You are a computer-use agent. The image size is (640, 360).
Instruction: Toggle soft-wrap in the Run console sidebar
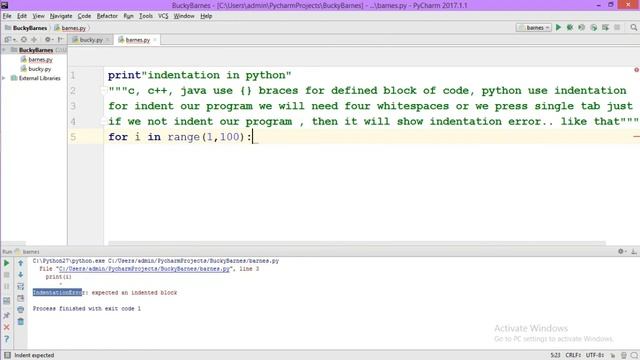click(20, 287)
